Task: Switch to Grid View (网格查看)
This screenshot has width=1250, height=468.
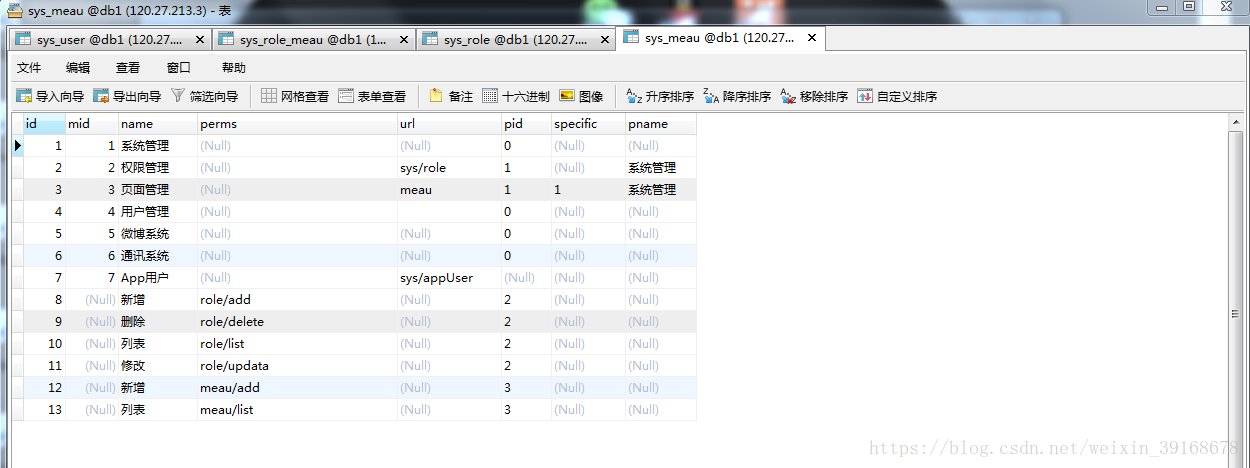Action: coord(295,97)
